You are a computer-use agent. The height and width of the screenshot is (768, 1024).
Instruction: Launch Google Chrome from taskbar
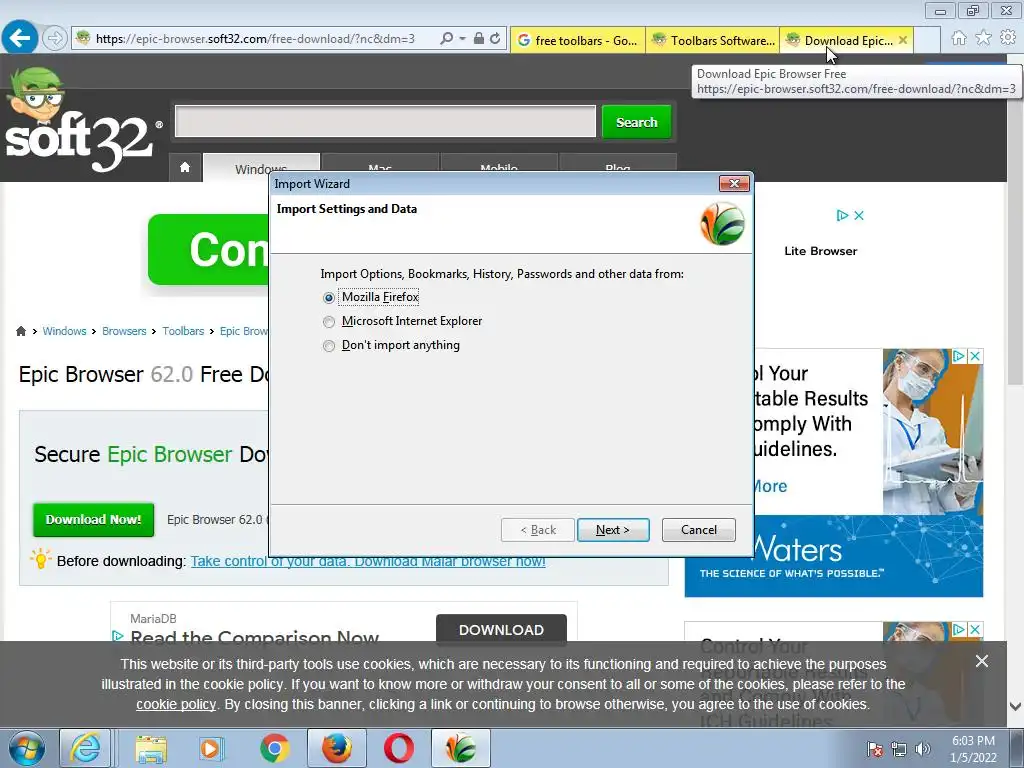tap(274, 748)
